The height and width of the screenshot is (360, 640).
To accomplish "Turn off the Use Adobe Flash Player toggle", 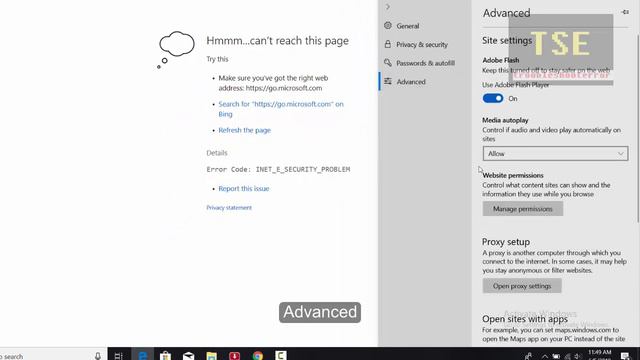I will pyautogui.click(x=493, y=98).
